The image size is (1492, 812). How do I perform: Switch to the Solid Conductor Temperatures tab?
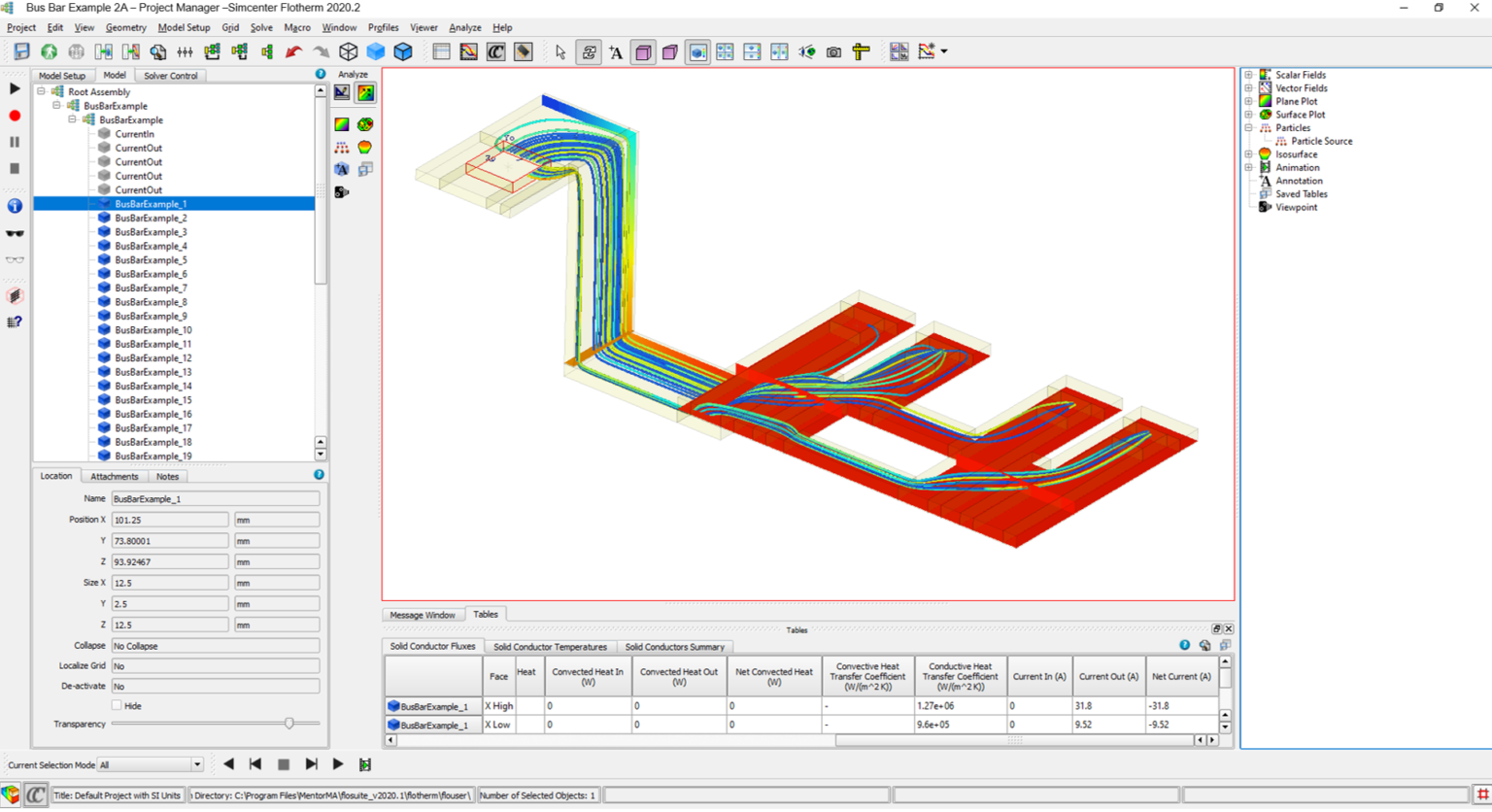(x=550, y=647)
